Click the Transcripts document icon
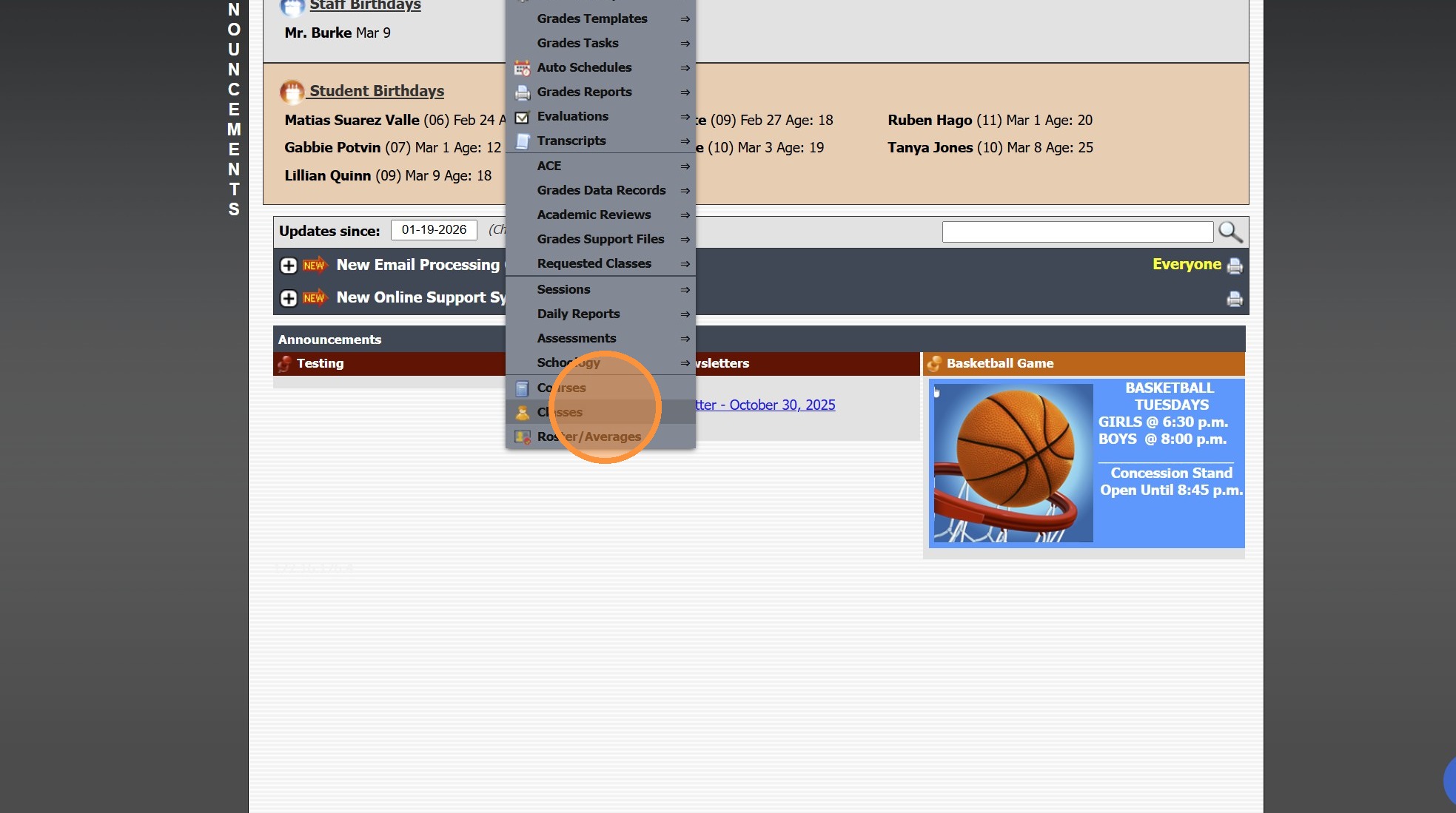Image resolution: width=1456 pixels, height=813 pixels. [522, 141]
